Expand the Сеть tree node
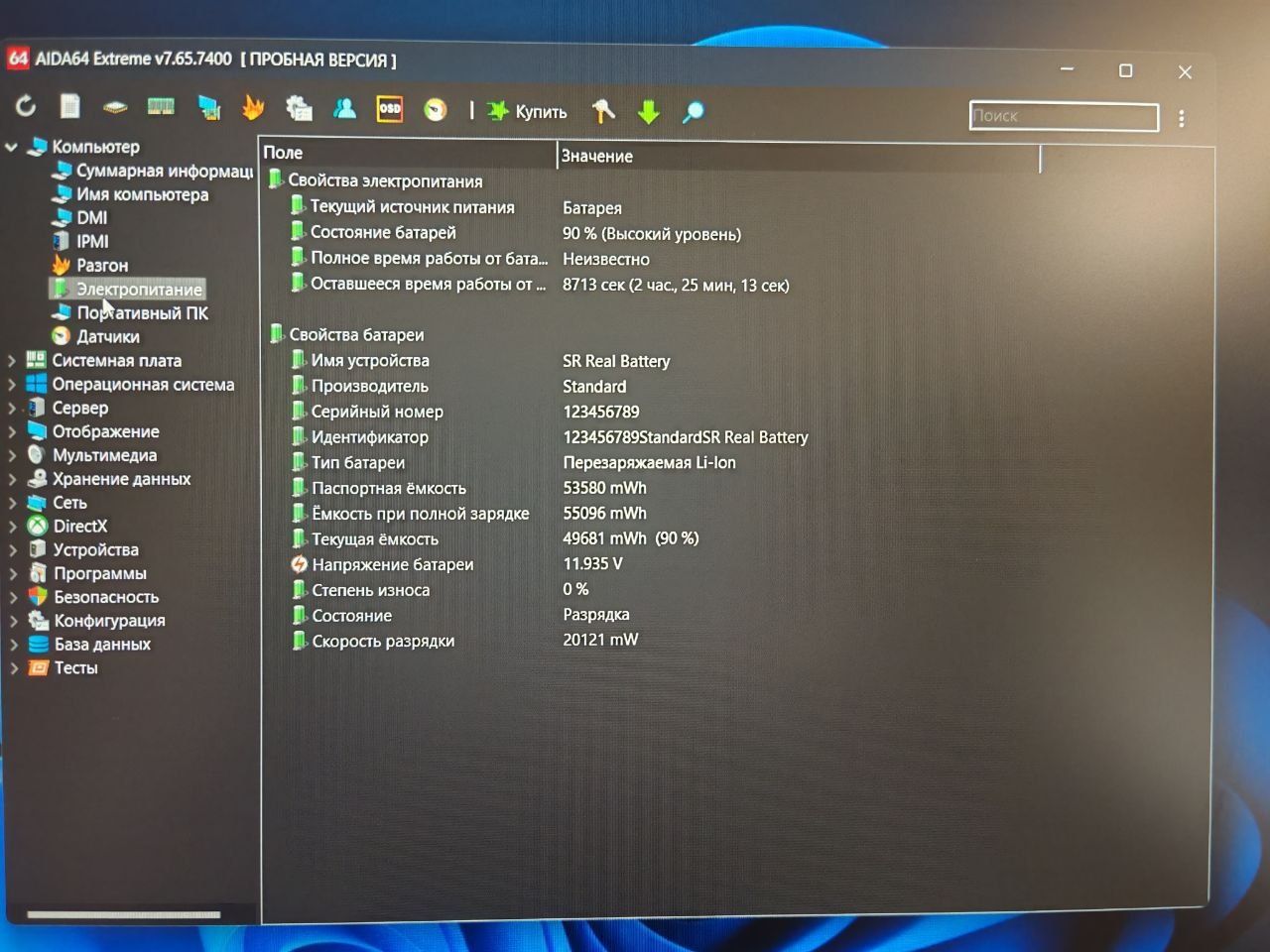Viewport: 1270px width, 952px height. tap(13, 504)
